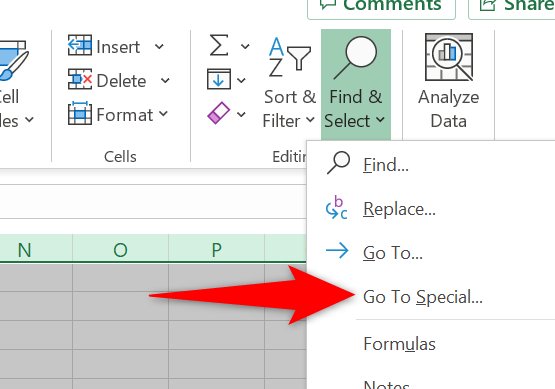This screenshot has width=555, height=389.
Task: Click the Find & Select magnifier icon
Action: coord(355,57)
